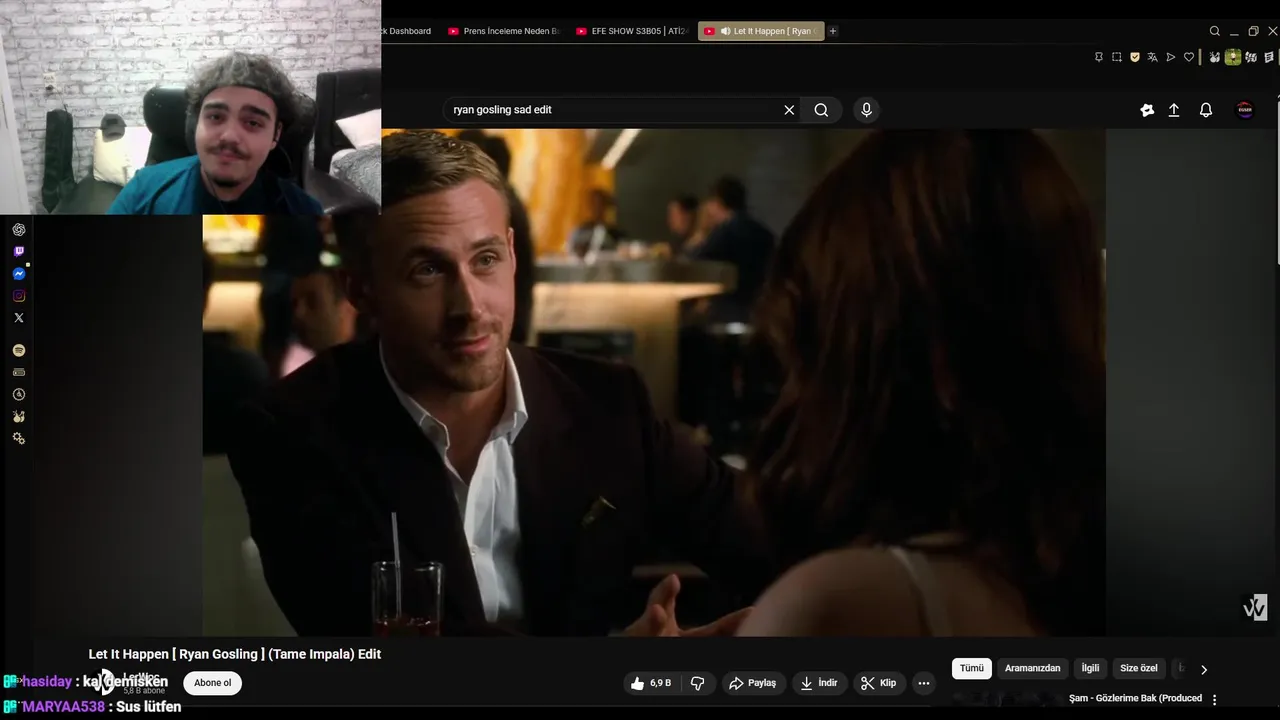Image resolution: width=1280 pixels, height=720 pixels.
Task: Select the Aramanızdan filter chip
Action: pos(1033,668)
